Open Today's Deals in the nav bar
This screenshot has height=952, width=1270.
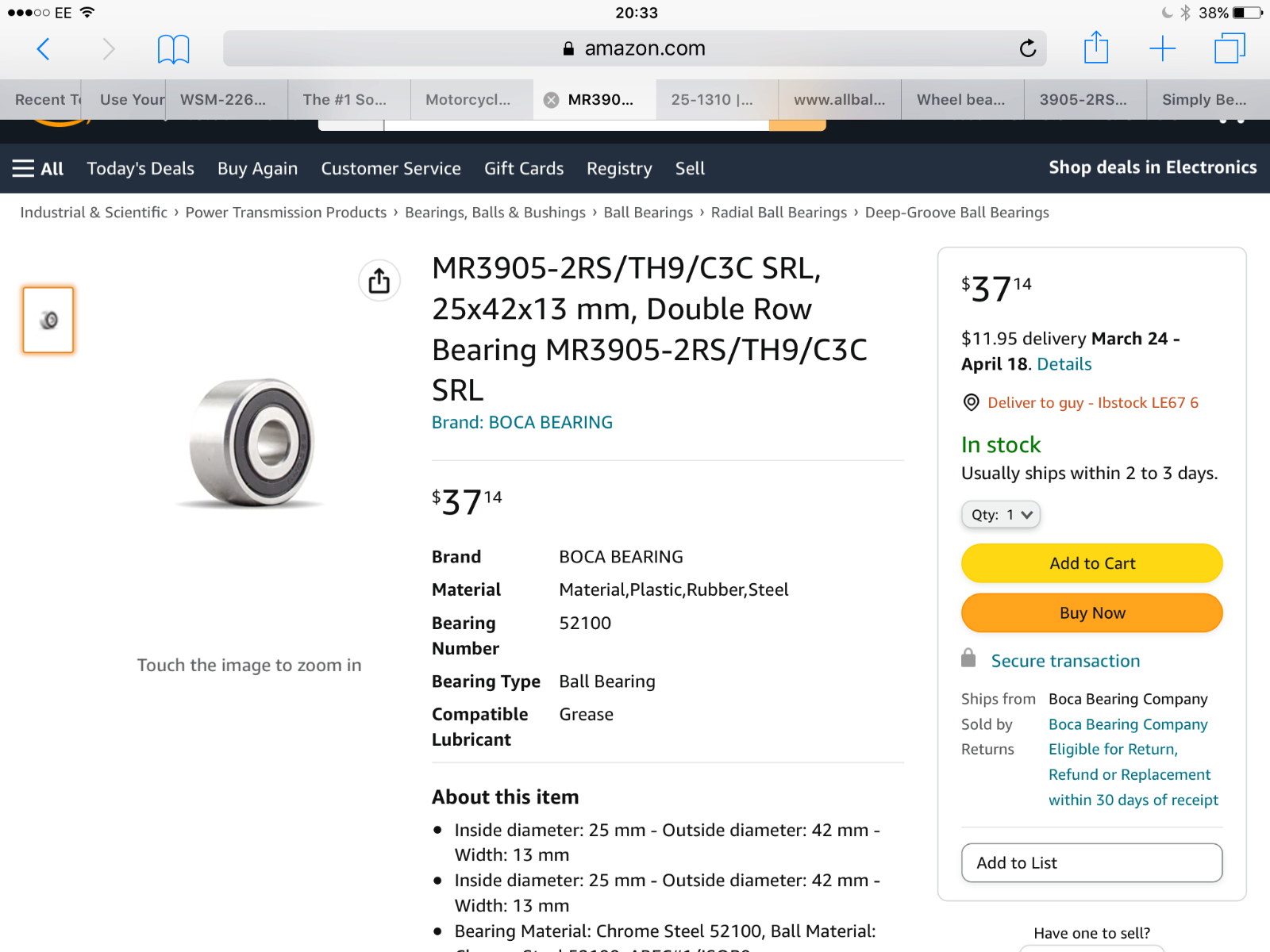pos(140,168)
